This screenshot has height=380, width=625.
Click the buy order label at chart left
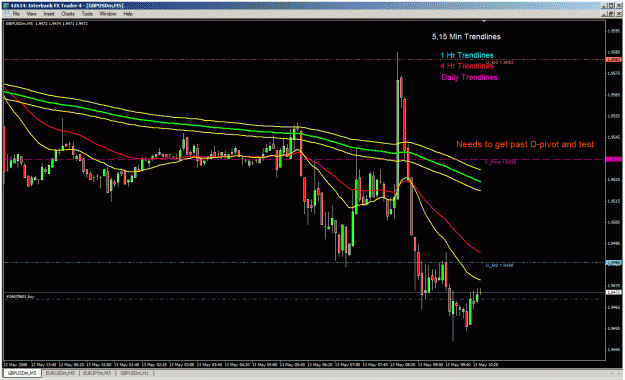20,297
